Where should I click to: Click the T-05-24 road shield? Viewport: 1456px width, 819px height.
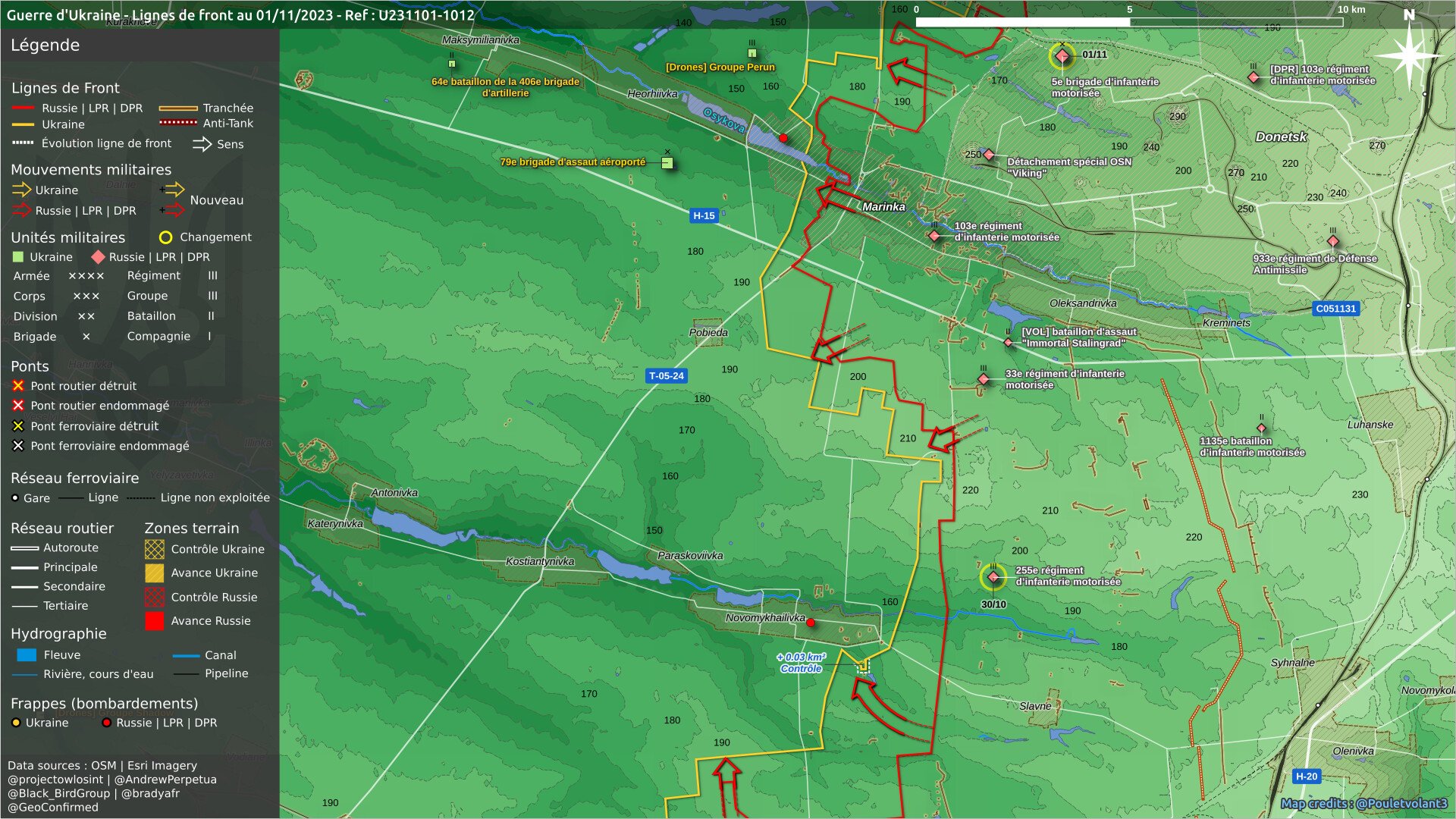666,375
